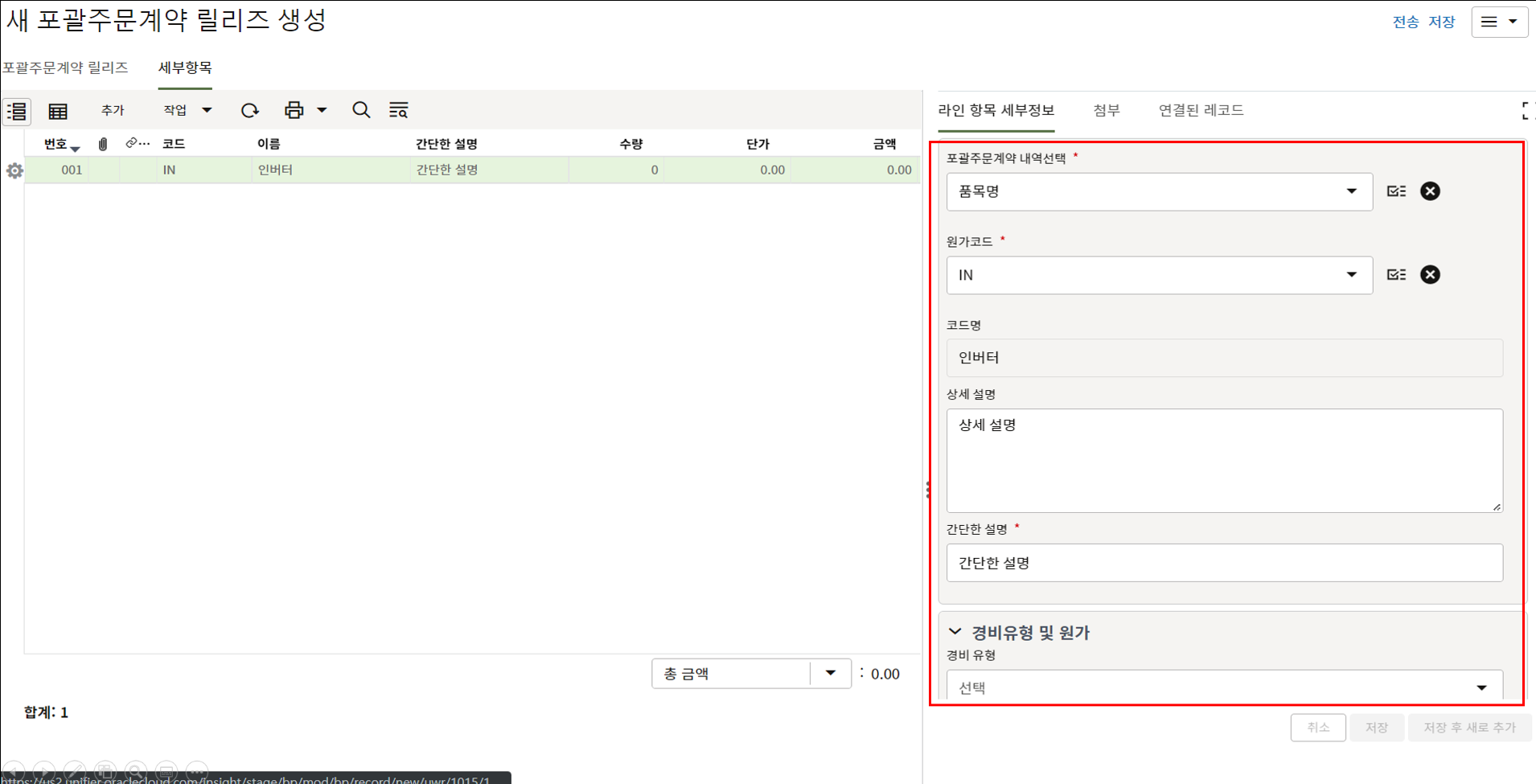Click the 추가 button in toolbar
Screen dimensions: 1536x784
tap(113, 110)
